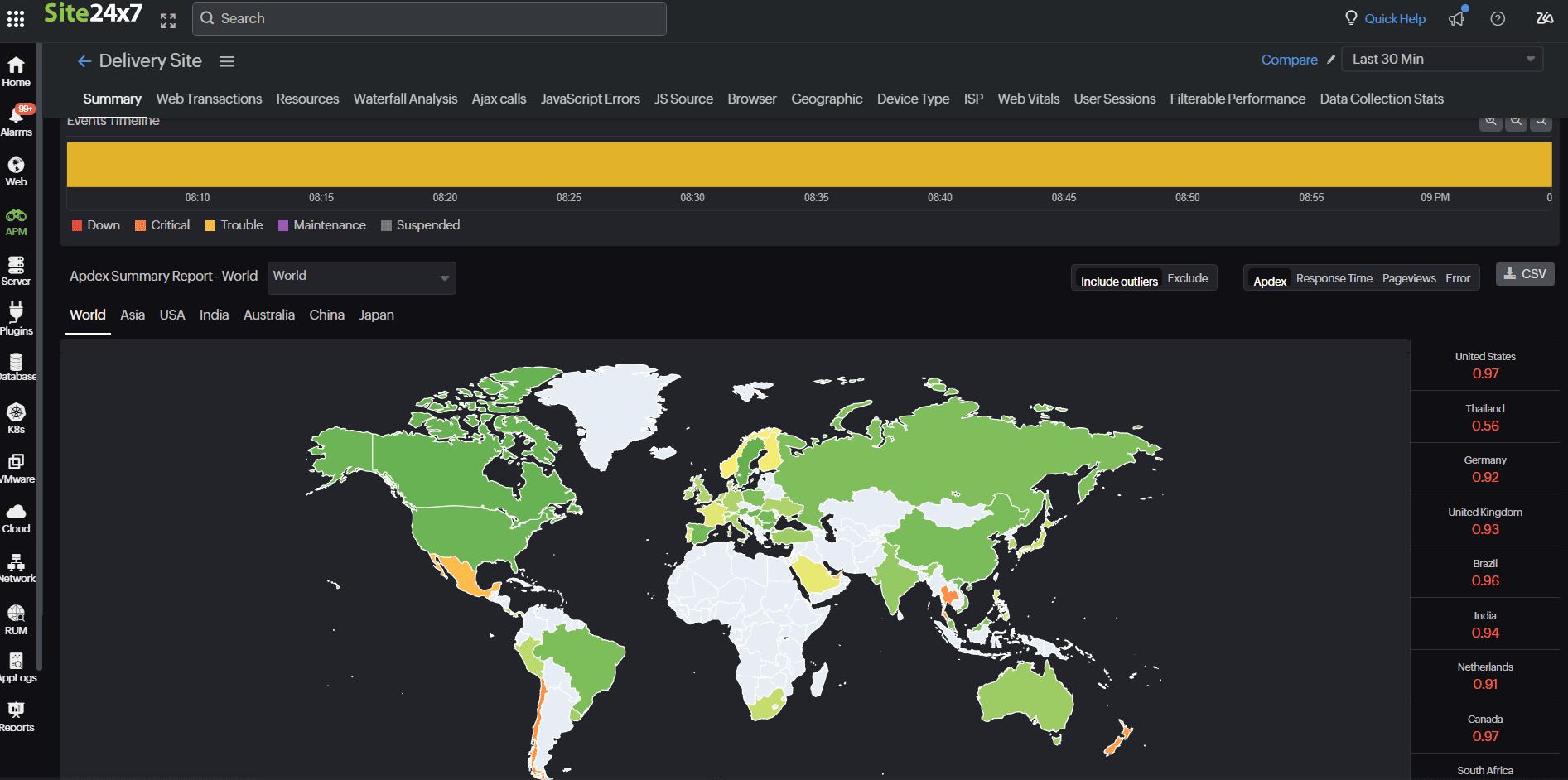Open the Web Transactions tab
Viewport: 1568px width, 780px height.
click(209, 99)
